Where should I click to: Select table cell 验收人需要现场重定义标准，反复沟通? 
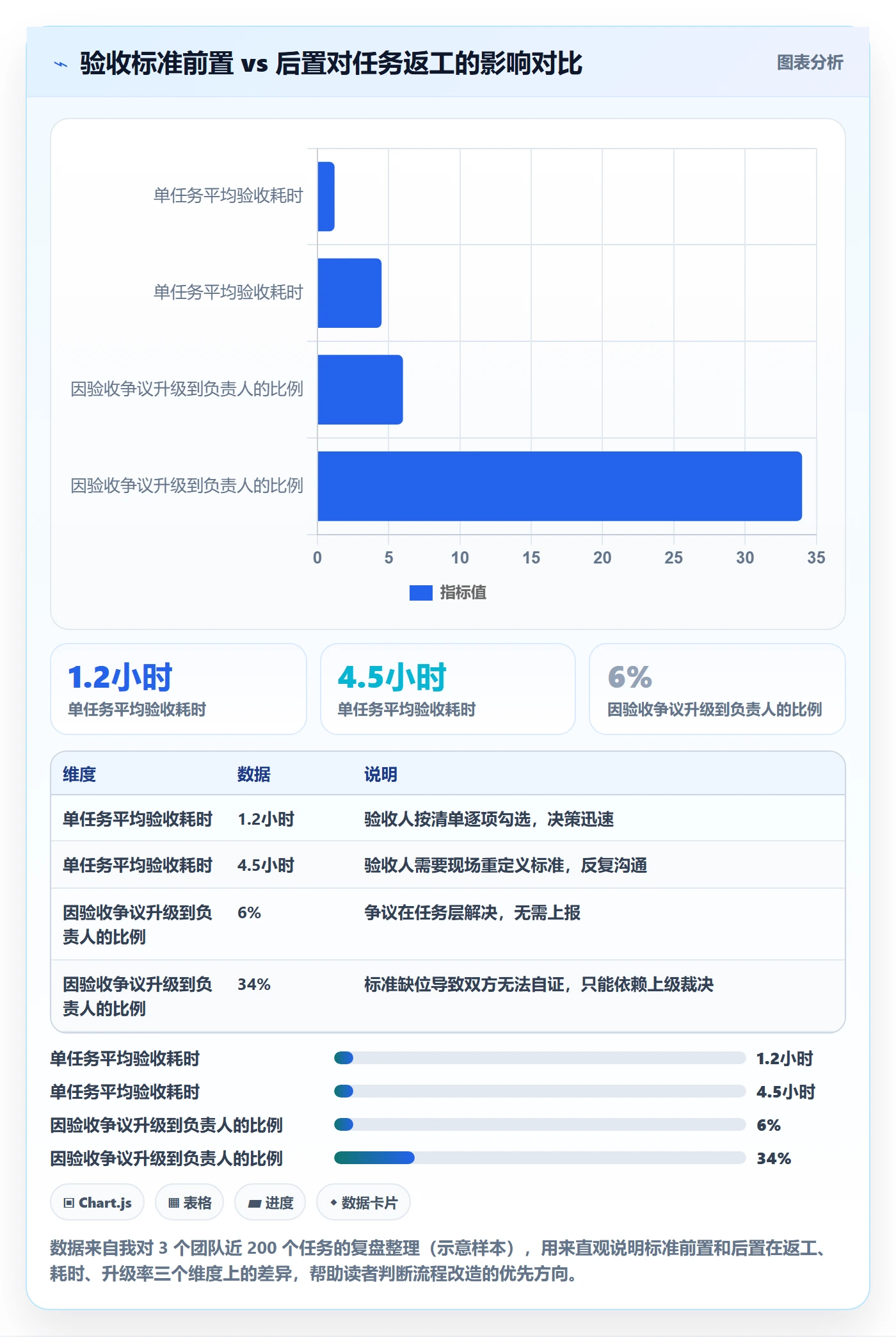506,865
